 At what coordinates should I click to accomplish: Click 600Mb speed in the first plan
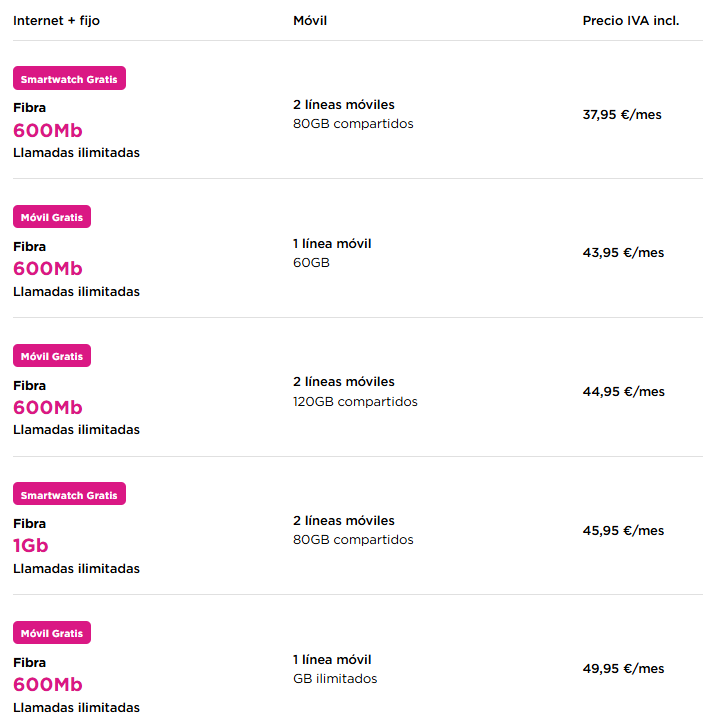pyautogui.click(x=47, y=130)
